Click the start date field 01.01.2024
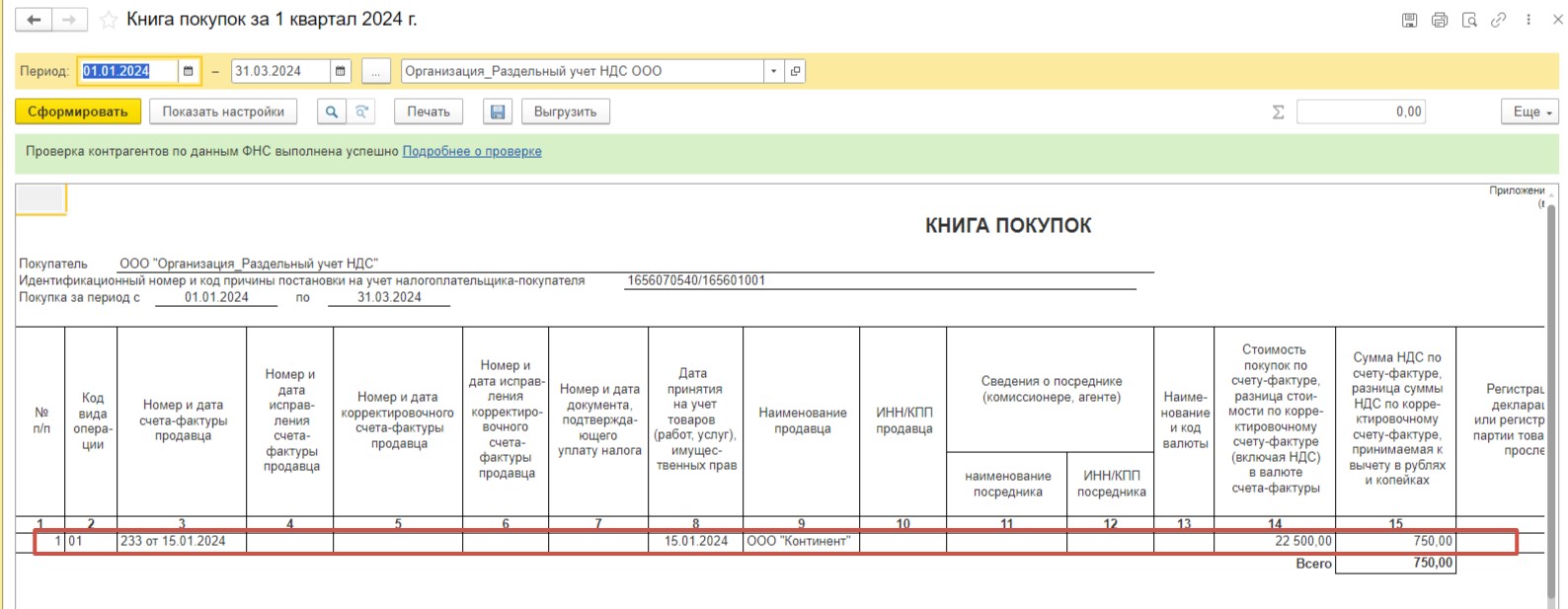 127,71
